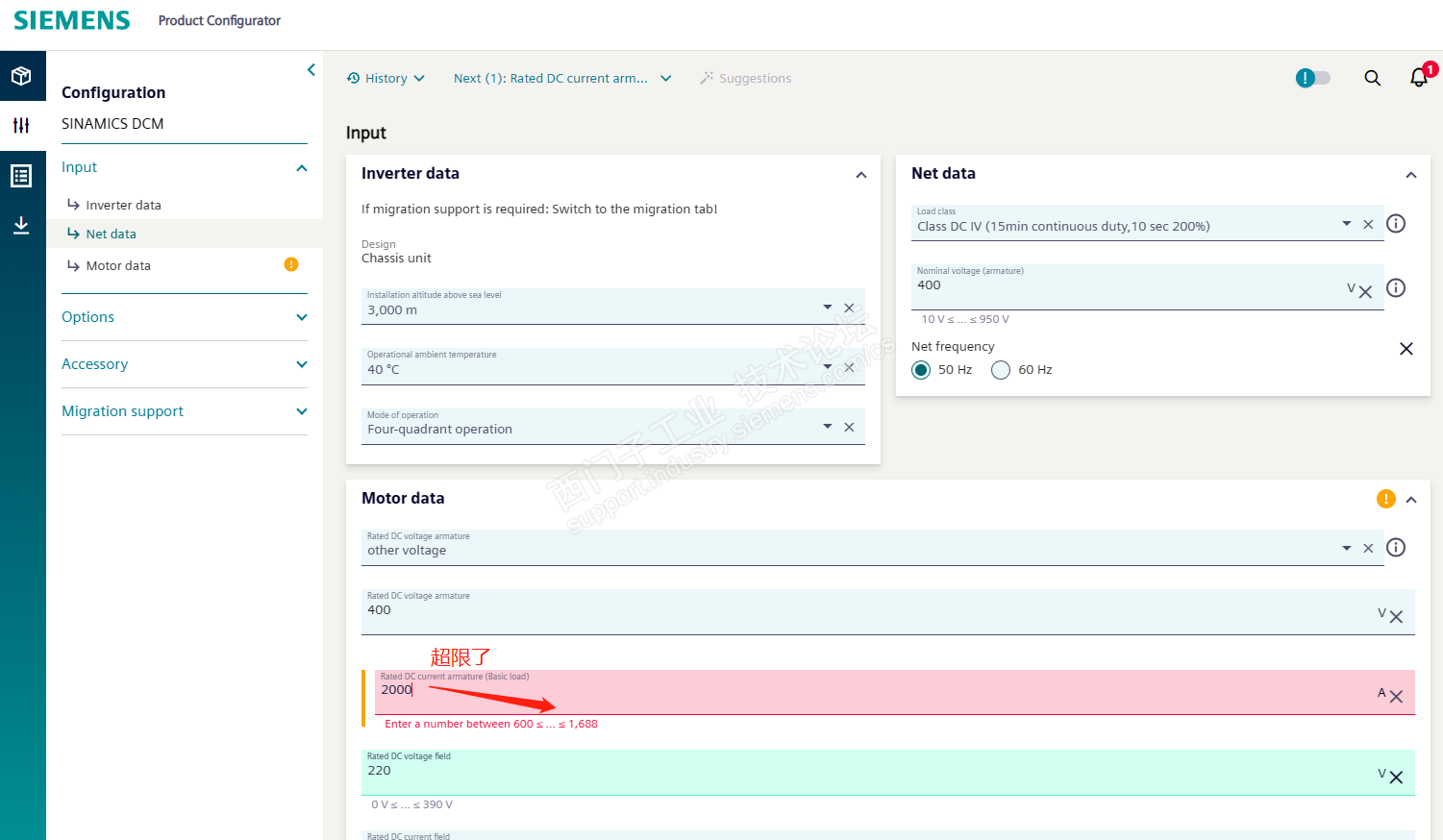Clear the Mode of operation value

[x=849, y=427]
